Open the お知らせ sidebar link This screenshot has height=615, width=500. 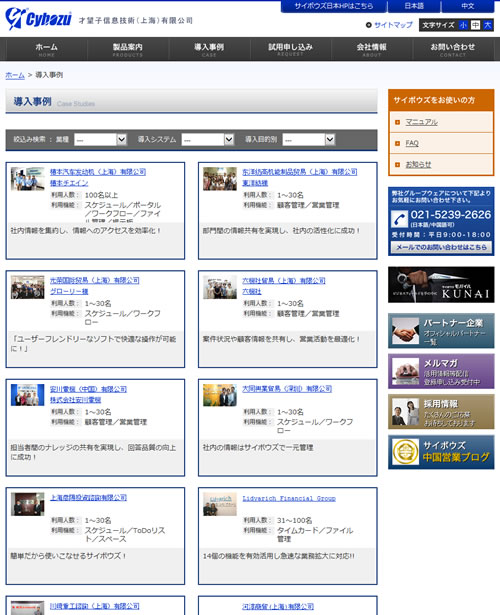pyautogui.click(x=418, y=164)
